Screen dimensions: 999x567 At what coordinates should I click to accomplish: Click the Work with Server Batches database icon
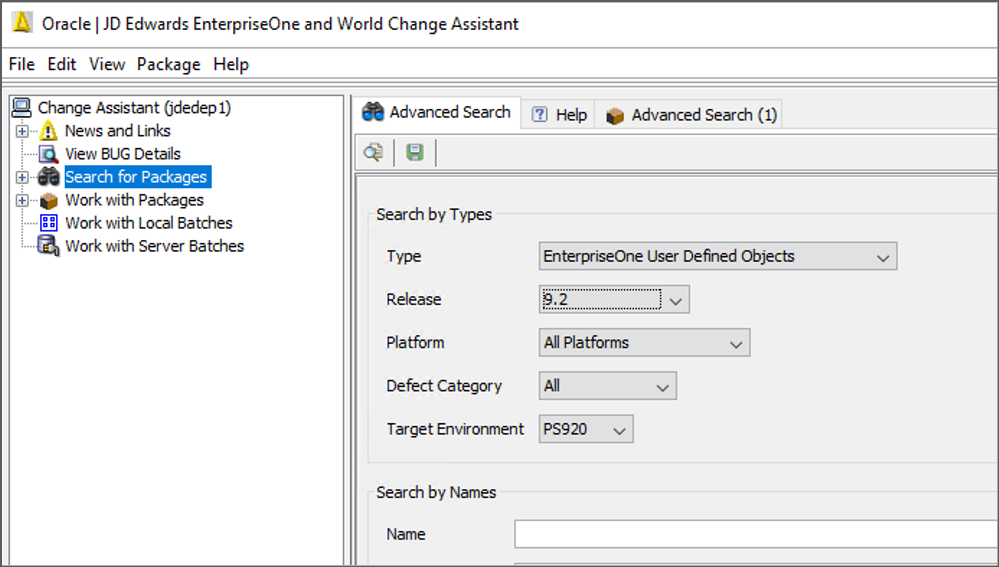click(48, 246)
